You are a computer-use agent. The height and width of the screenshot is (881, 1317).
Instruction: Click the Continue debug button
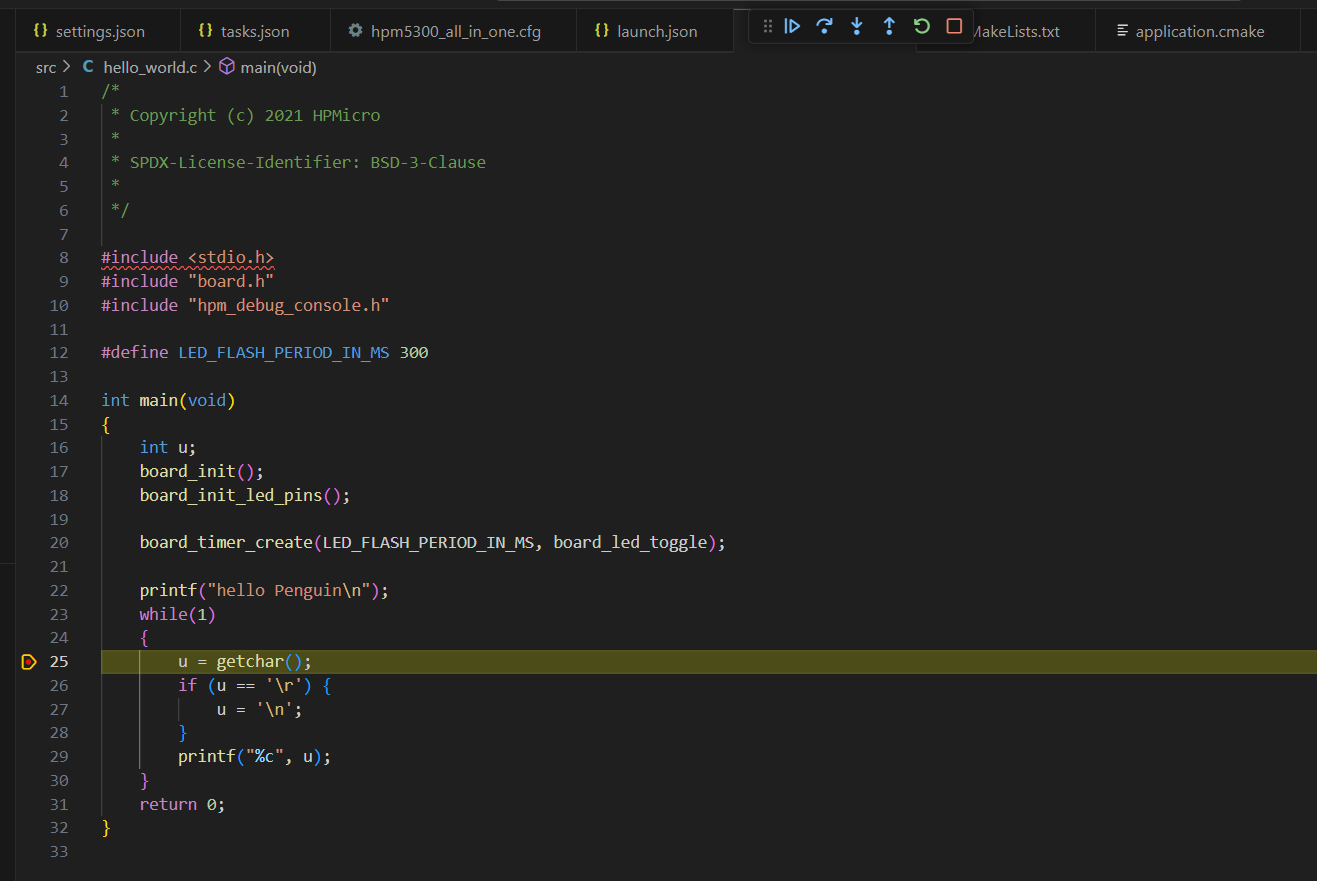point(792,27)
